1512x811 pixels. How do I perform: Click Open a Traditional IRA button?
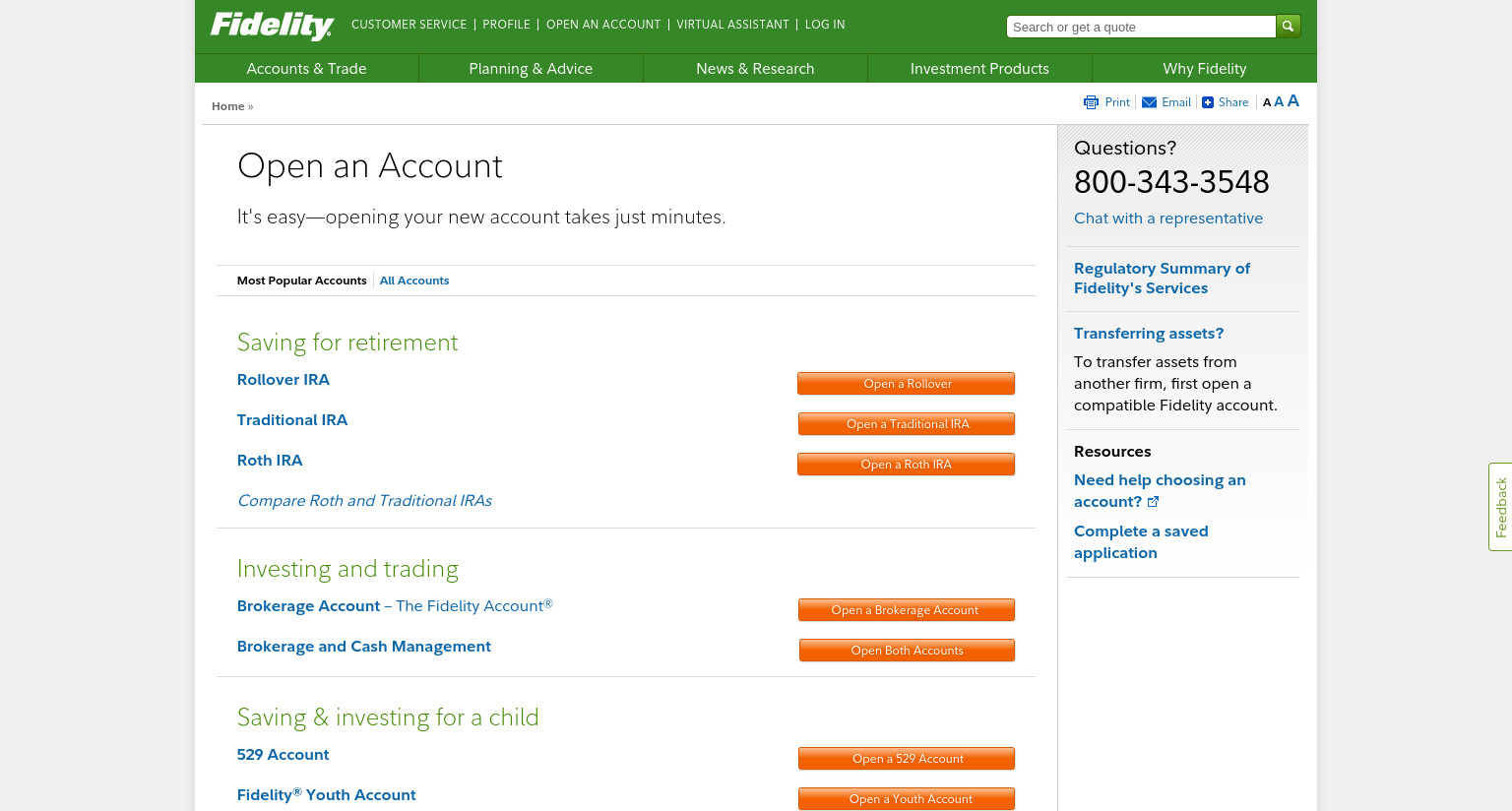click(907, 424)
